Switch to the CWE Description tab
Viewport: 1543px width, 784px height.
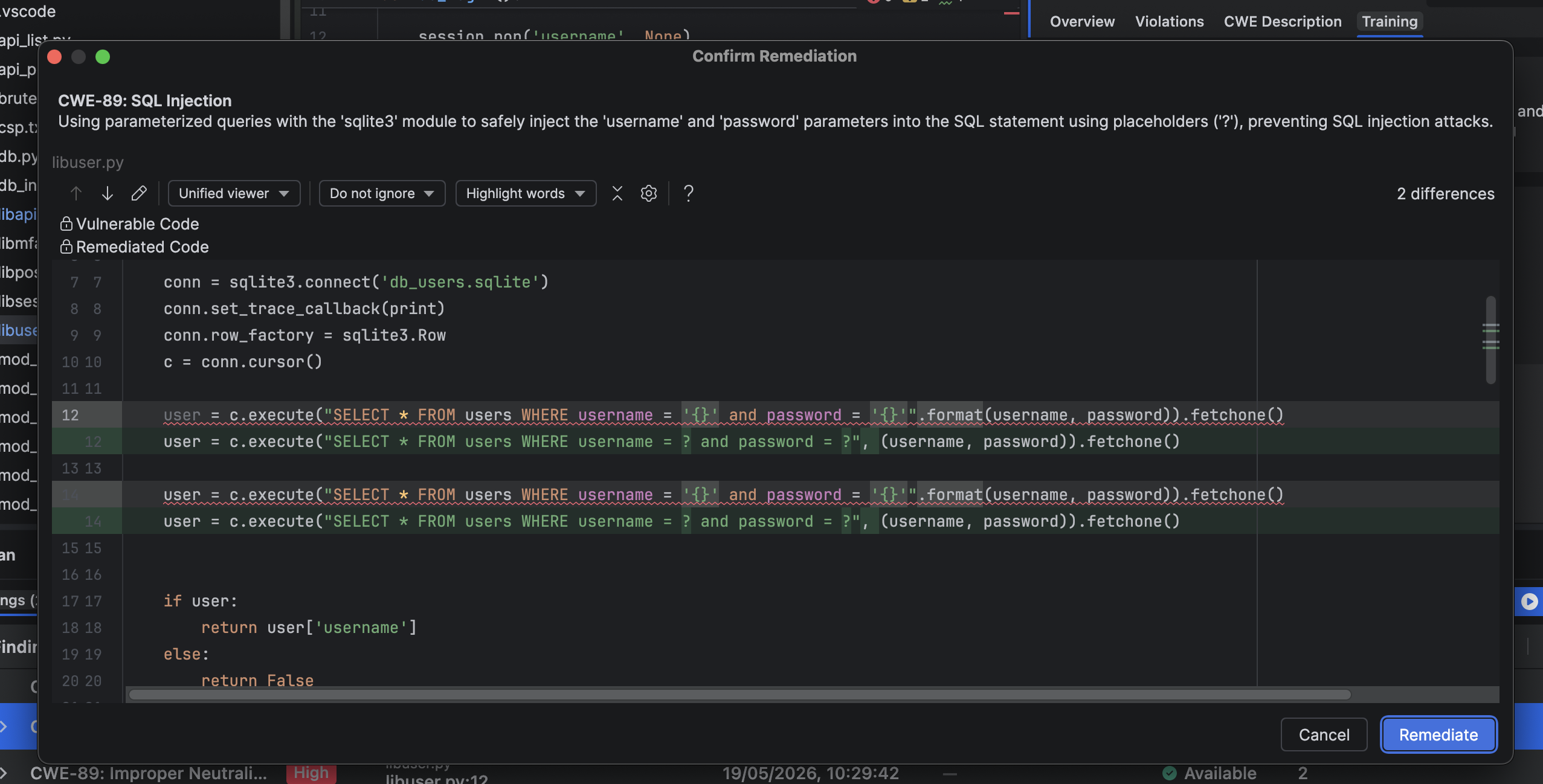(1283, 22)
